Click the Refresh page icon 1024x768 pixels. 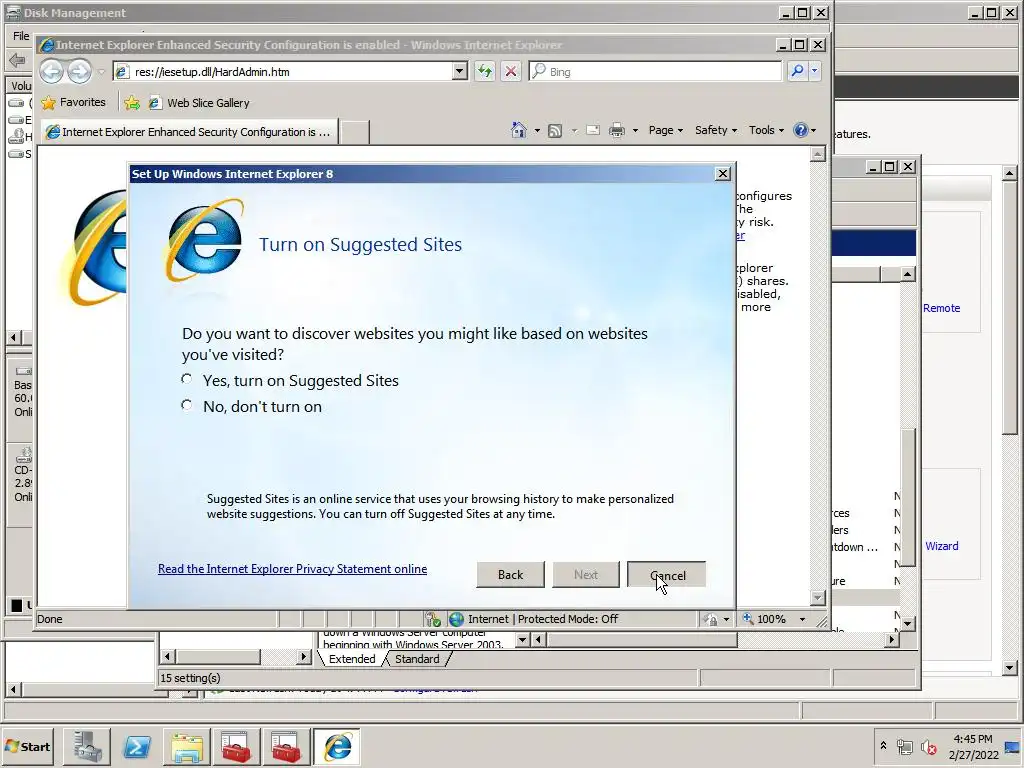pyautogui.click(x=485, y=71)
